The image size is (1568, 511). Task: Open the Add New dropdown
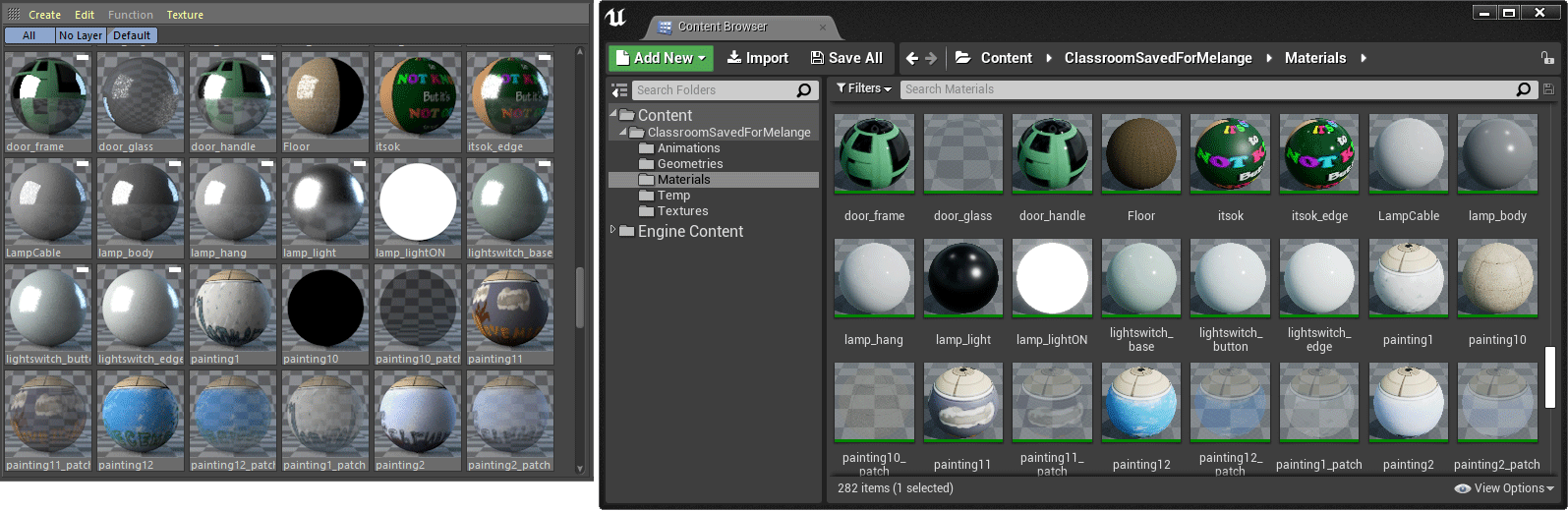click(661, 58)
